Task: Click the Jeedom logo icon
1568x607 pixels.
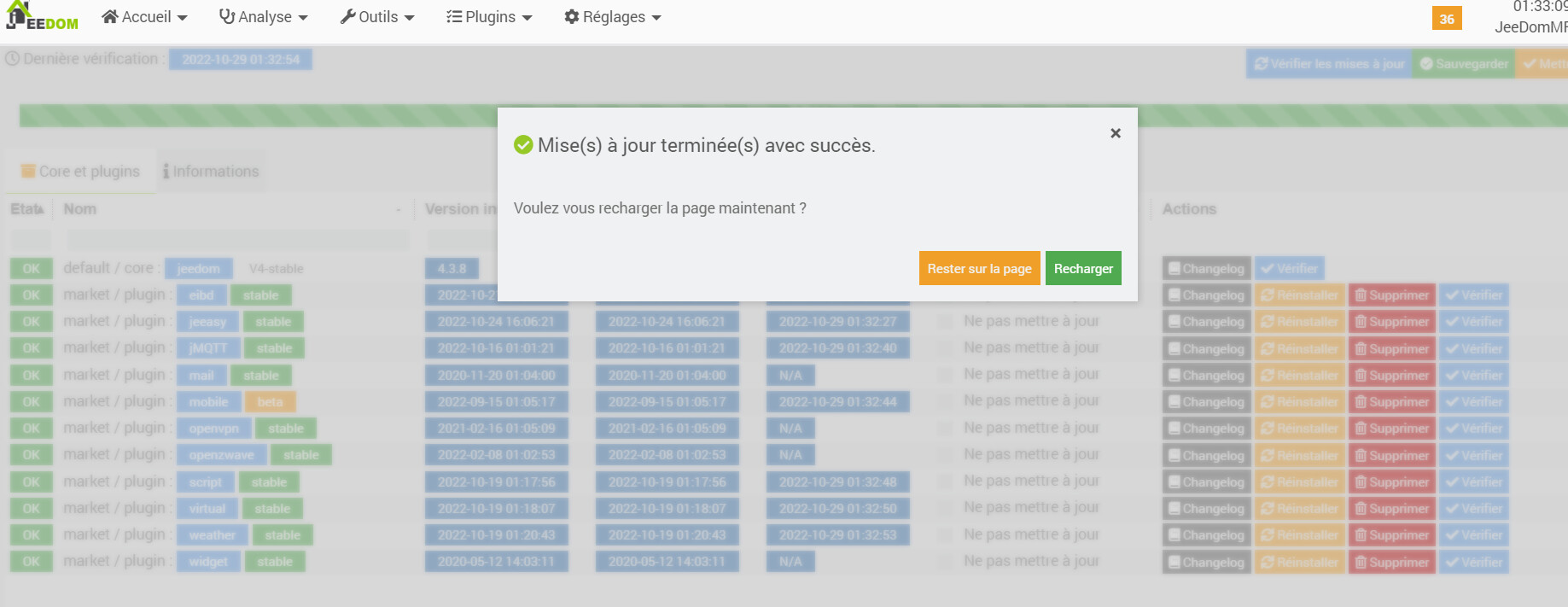Action: [x=41, y=15]
